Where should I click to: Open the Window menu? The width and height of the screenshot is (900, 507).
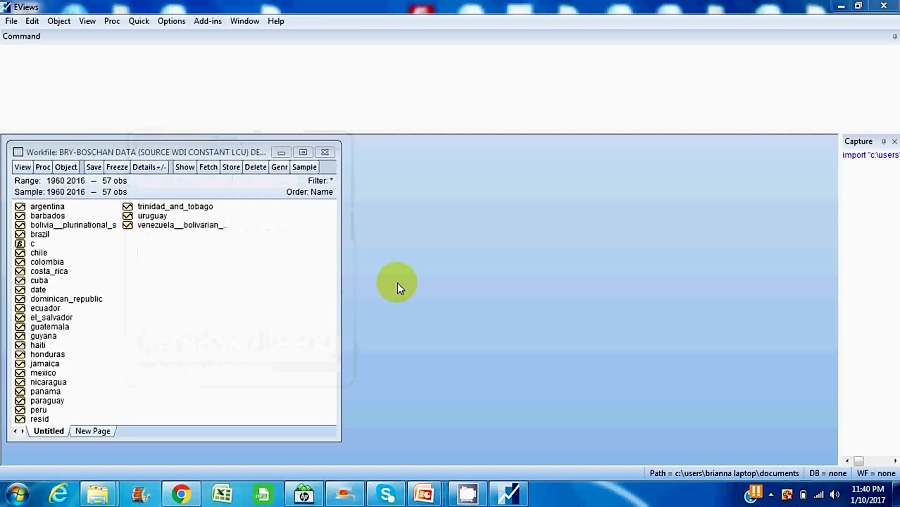tap(245, 21)
